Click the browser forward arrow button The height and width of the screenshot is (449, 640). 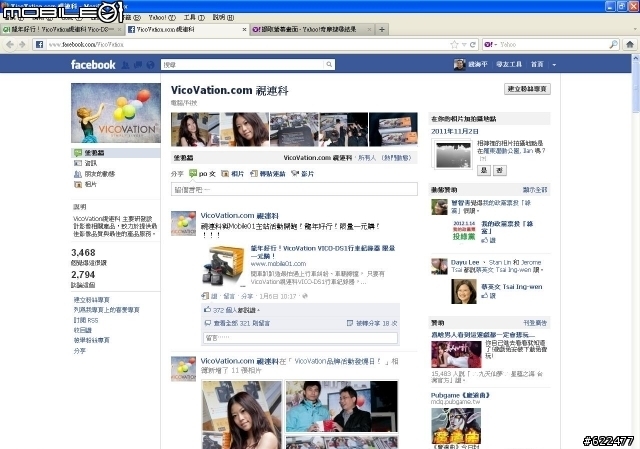[x=22, y=44]
